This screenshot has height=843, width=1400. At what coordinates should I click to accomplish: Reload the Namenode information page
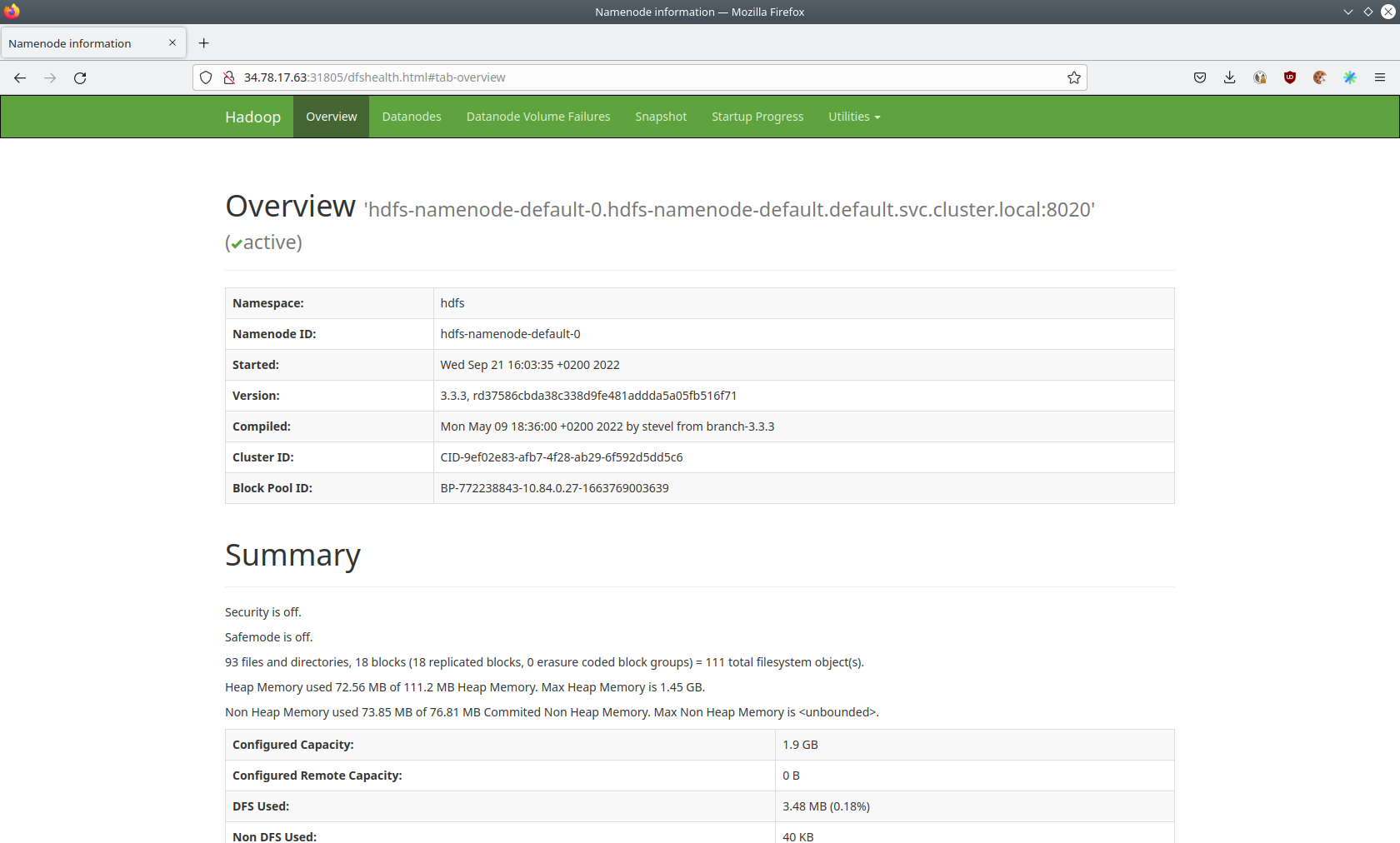[x=80, y=77]
